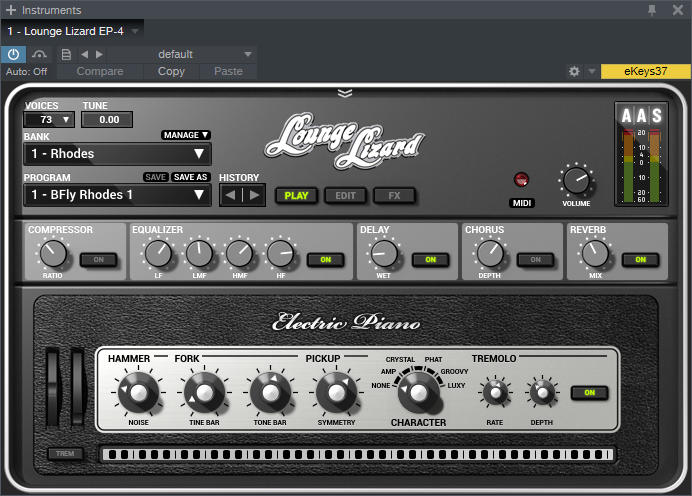Click the red MIDI indicator LED
The height and width of the screenshot is (496, 692).
tap(522, 180)
